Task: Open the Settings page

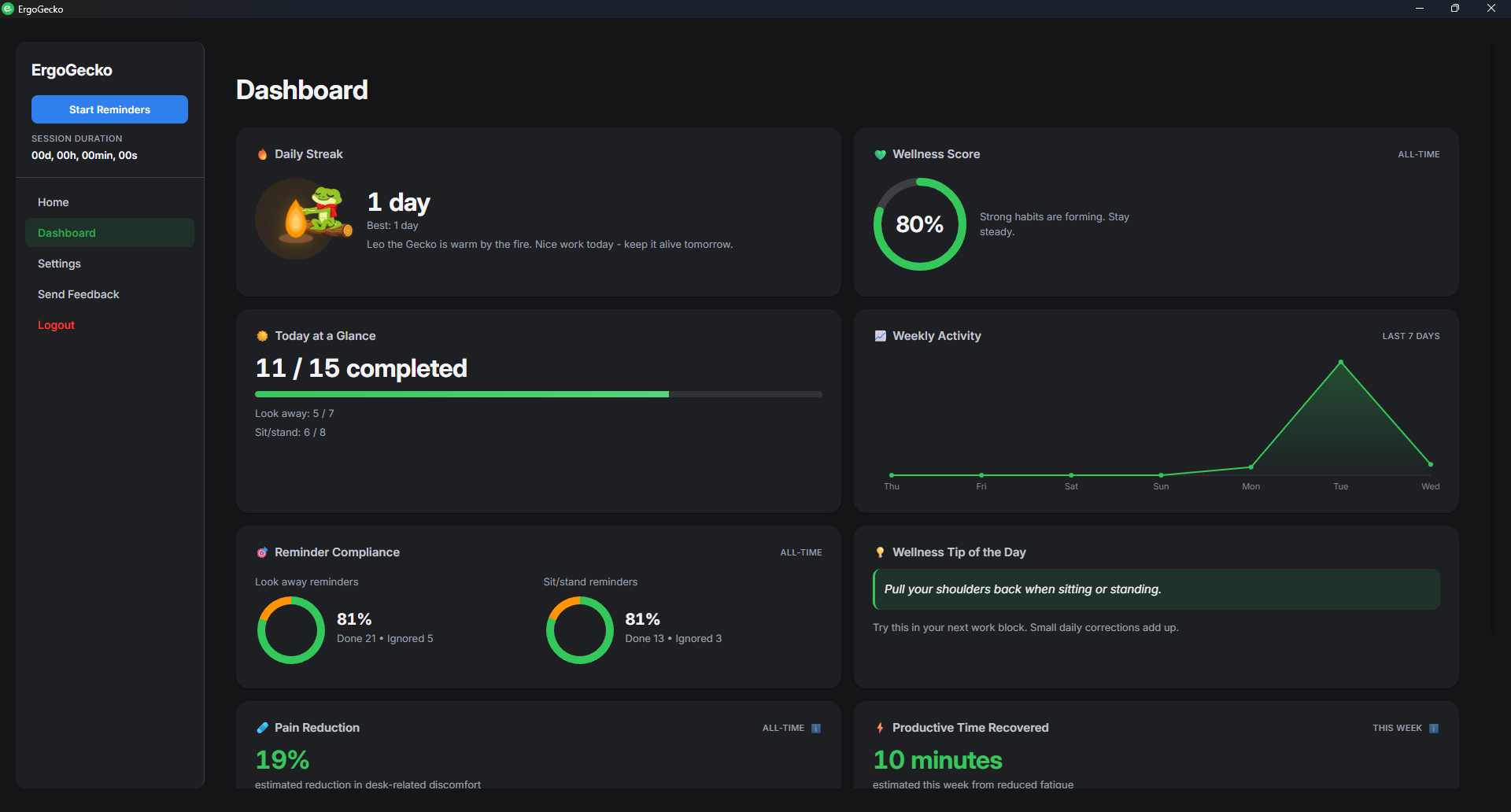Action: [59, 264]
